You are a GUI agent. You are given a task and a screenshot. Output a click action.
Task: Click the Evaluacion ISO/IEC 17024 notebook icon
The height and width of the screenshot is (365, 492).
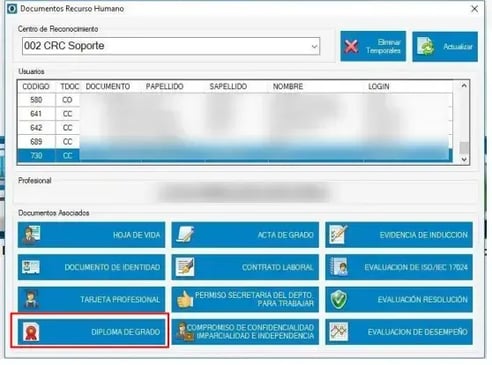click(x=339, y=267)
